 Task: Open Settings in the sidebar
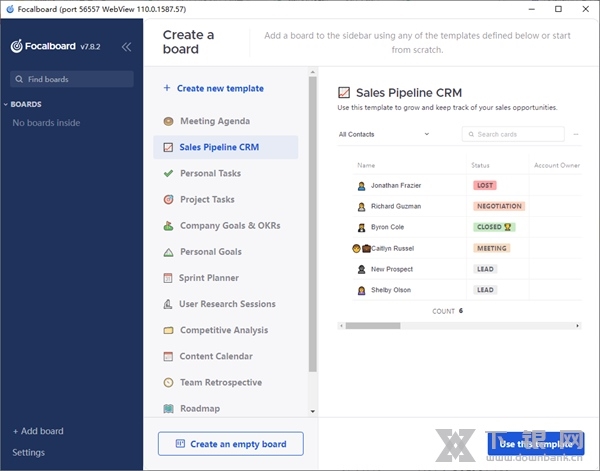[29, 452]
